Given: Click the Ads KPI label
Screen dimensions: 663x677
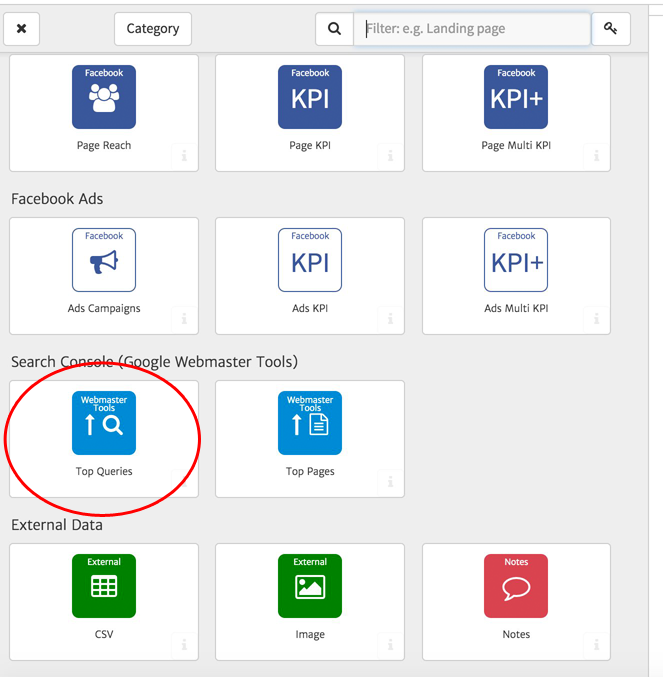Looking at the screenshot, I should [310, 308].
